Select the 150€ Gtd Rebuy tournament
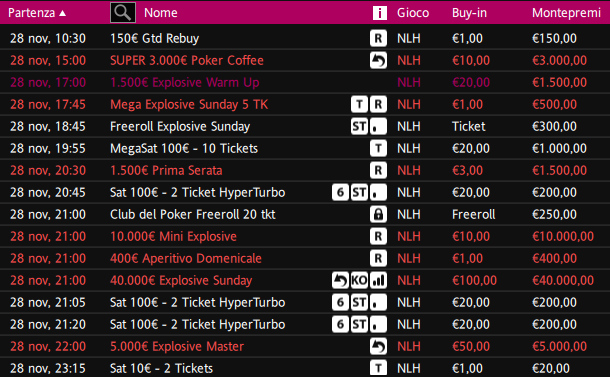 click(305, 39)
